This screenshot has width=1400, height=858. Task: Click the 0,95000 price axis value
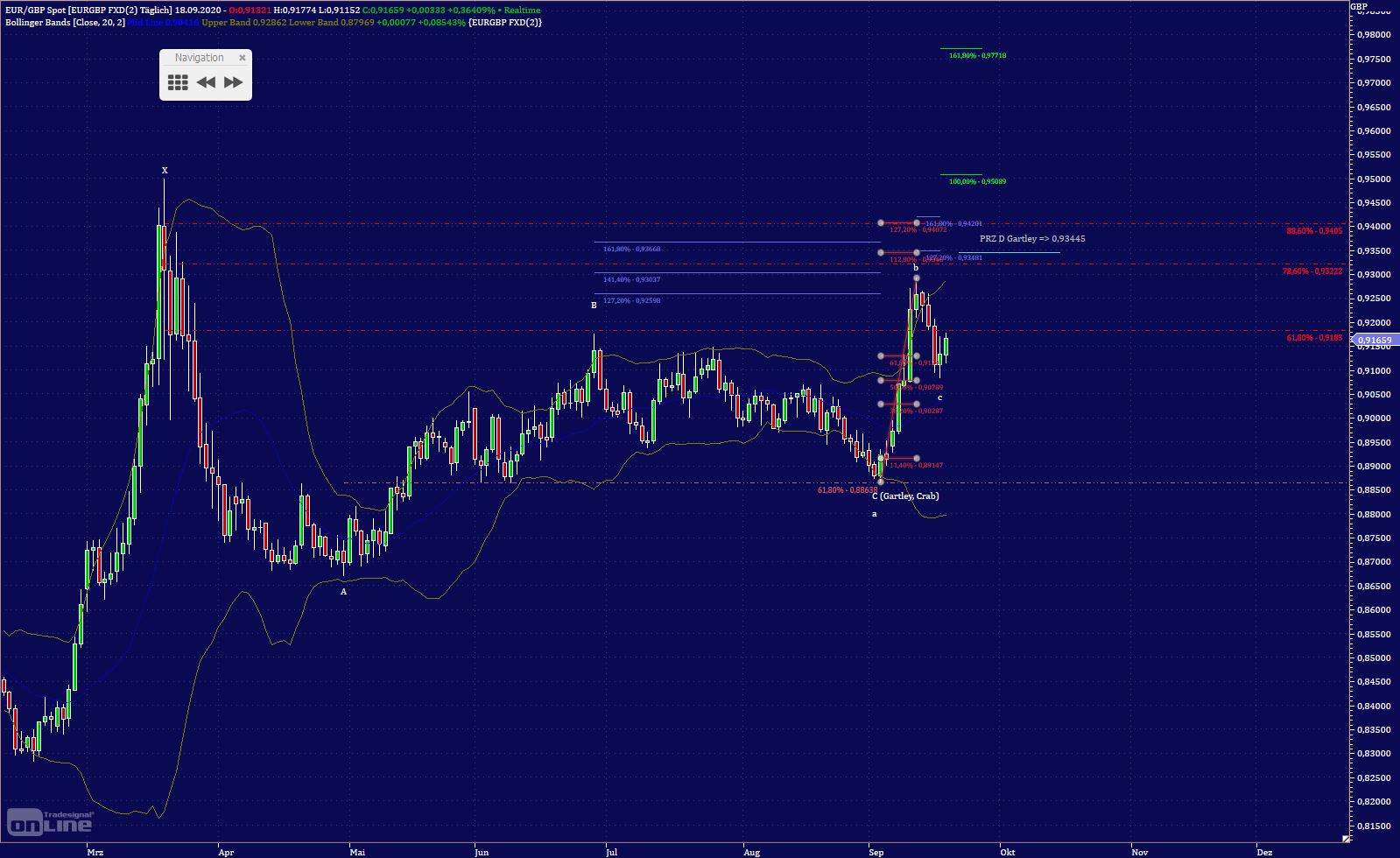tap(1374, 179)
